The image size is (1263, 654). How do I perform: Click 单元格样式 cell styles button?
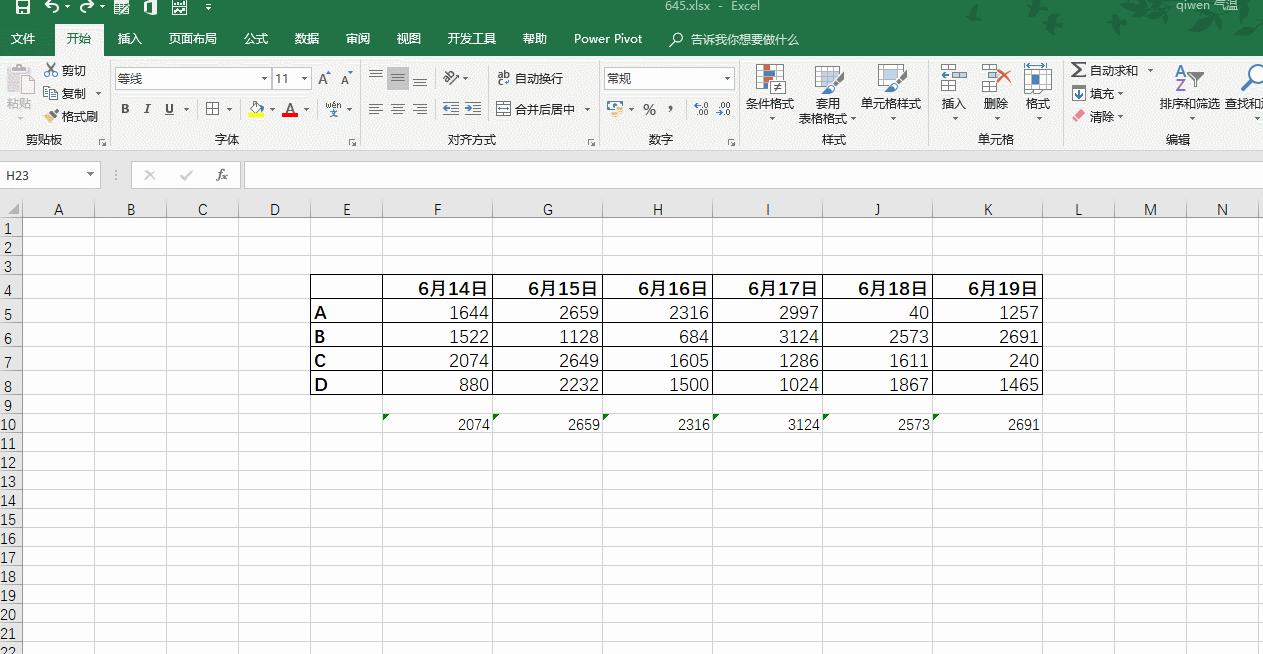[891, 94]
